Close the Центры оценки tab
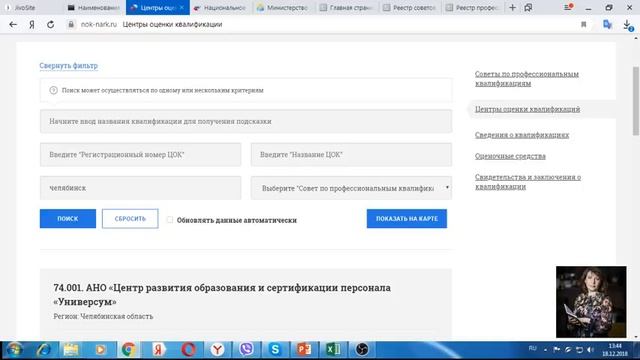Viewport: 640px width, 360px height. (x=182, y=7)
